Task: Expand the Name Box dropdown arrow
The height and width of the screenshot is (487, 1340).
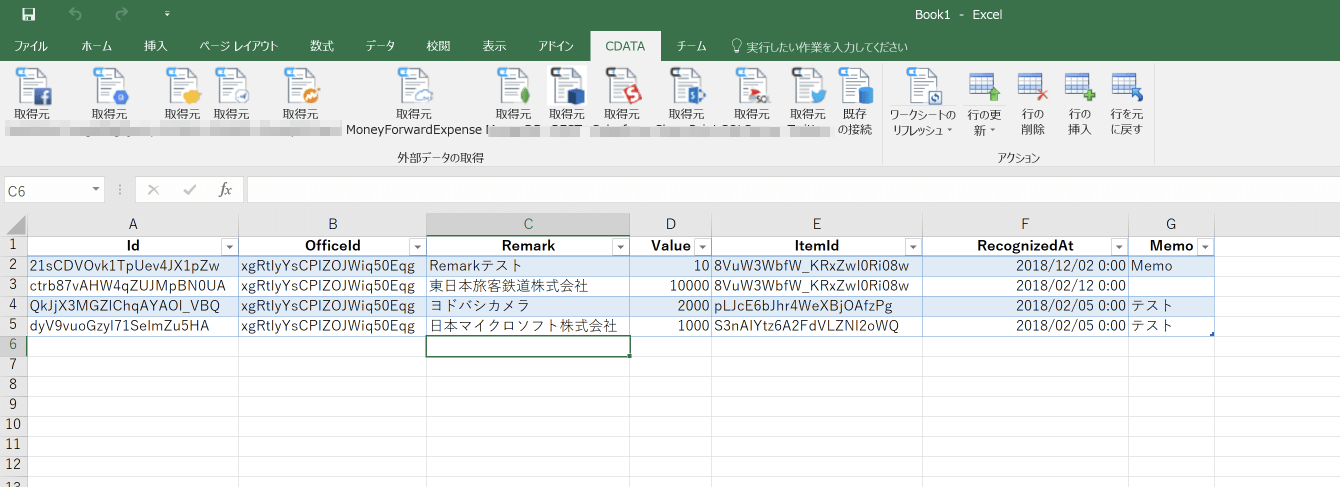Action: tap(96, 189)
